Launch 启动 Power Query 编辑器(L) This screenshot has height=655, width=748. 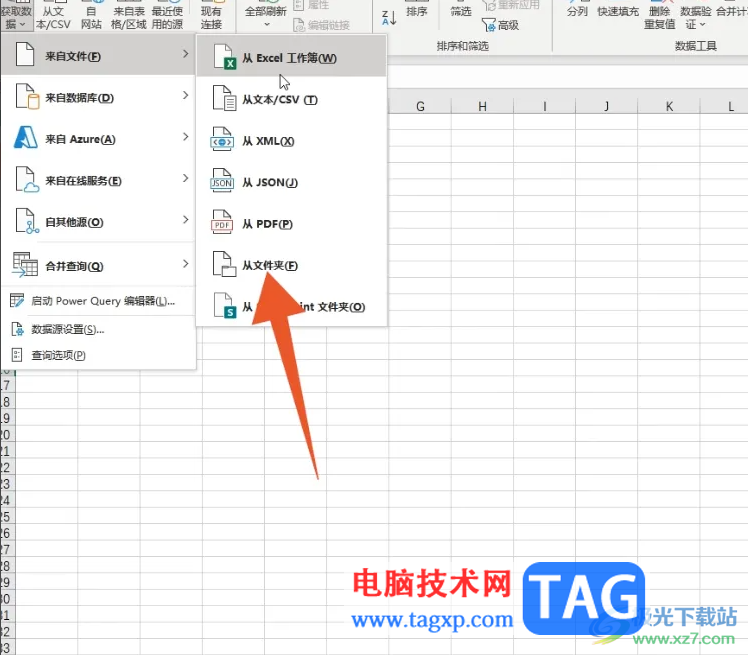[98, 301]
